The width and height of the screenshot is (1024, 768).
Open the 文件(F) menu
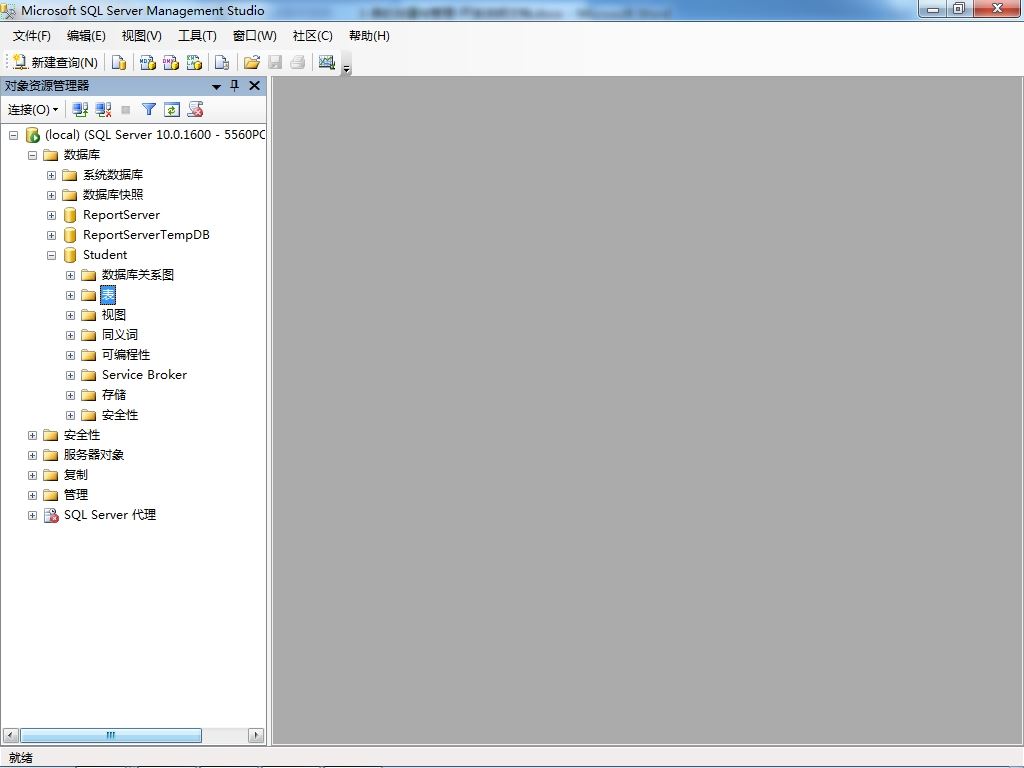(31, 36)
